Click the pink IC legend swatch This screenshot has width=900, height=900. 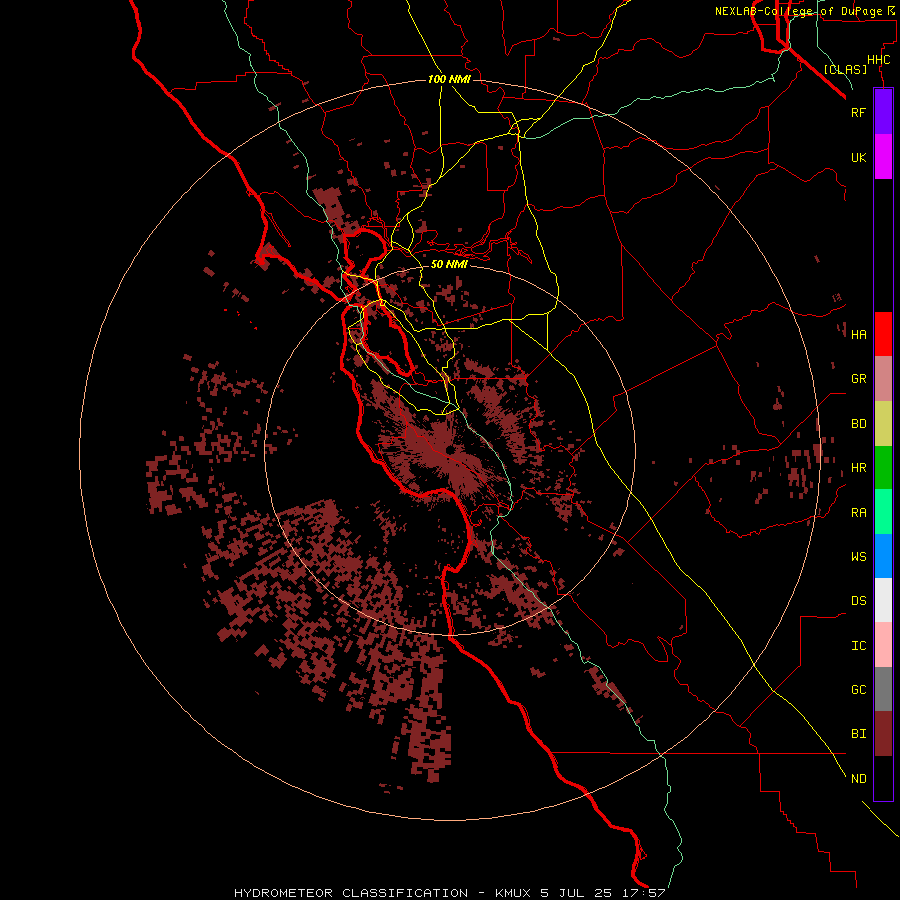883,645
